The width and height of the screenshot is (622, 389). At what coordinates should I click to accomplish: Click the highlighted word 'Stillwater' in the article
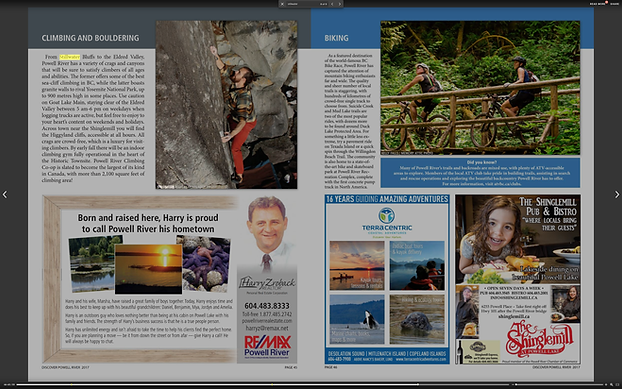pos(70,57)
